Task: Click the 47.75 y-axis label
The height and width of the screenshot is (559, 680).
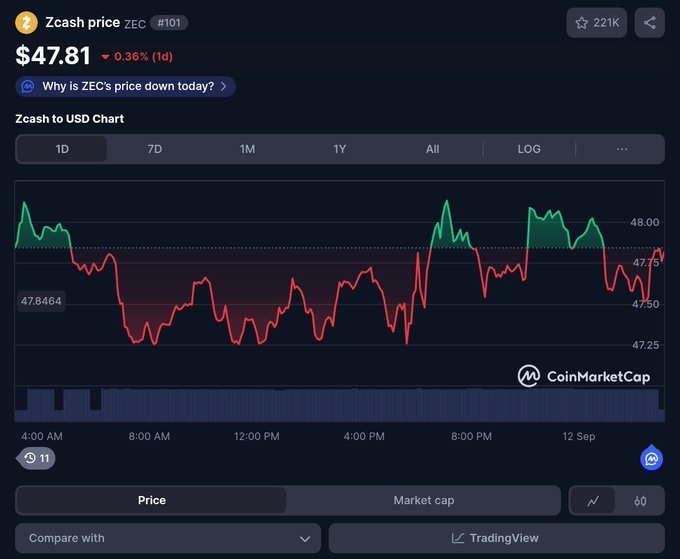Action: [x=646, y=262]
